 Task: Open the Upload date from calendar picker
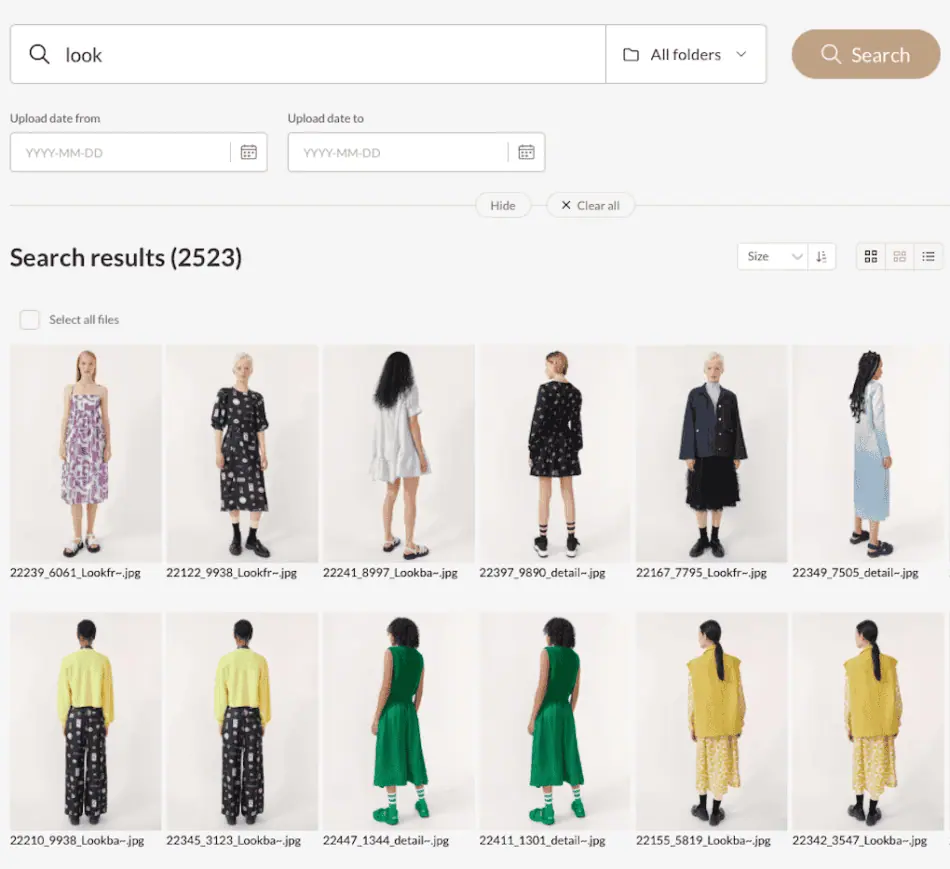(248, 152)
